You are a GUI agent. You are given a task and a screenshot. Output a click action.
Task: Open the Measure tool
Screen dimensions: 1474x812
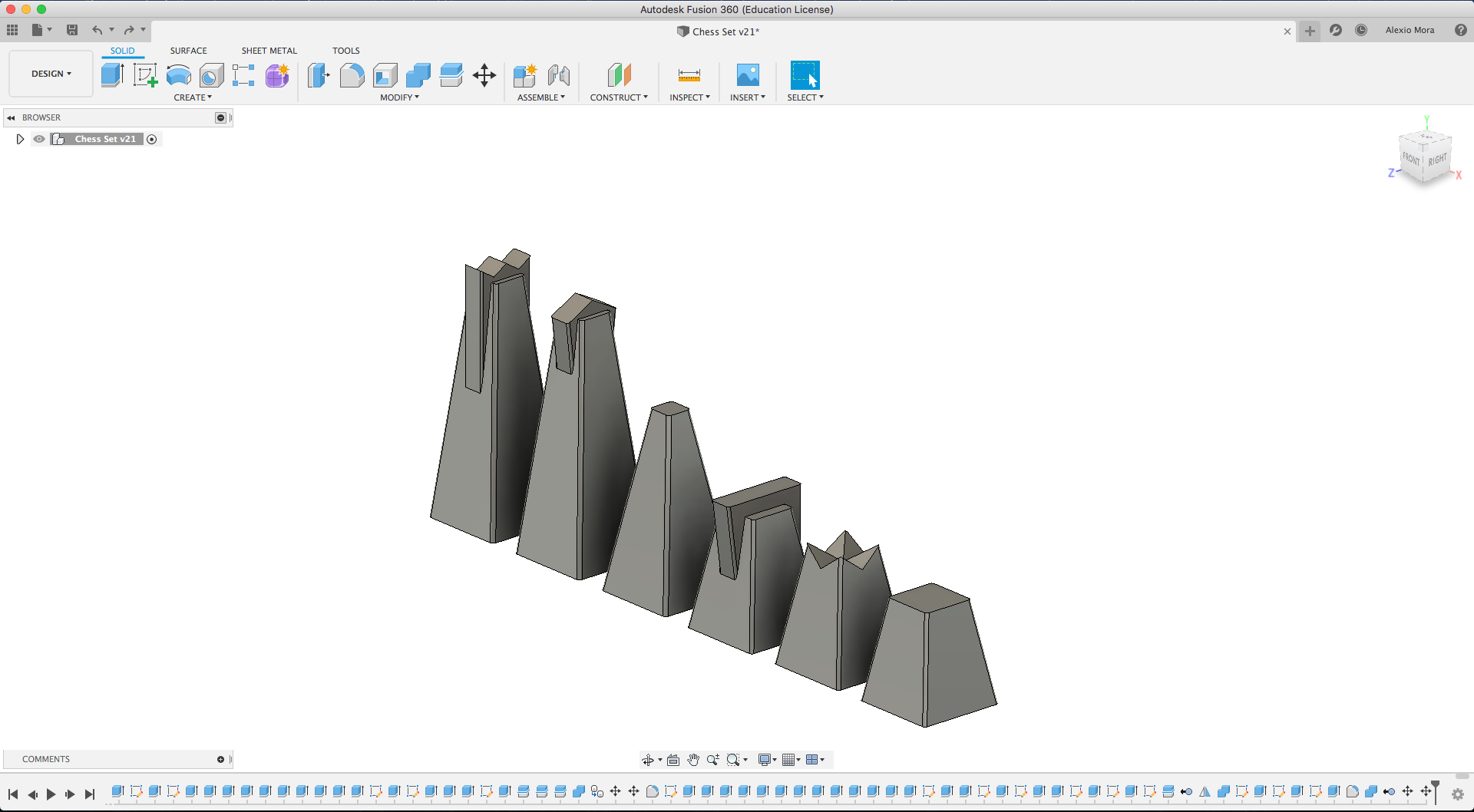click(x=689, y=74)
